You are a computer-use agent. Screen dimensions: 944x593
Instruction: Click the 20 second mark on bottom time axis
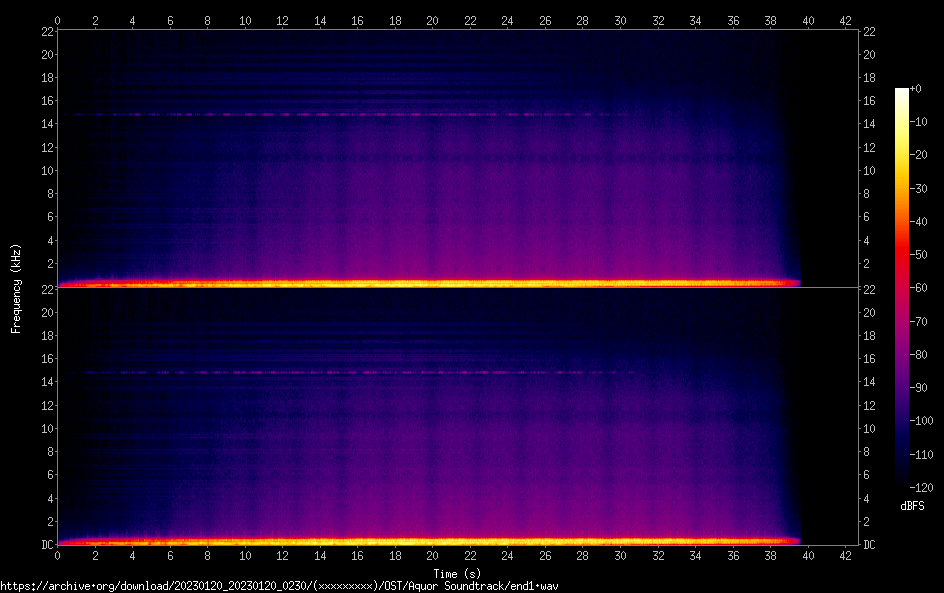pyautogui.click(x=433, y=557)
